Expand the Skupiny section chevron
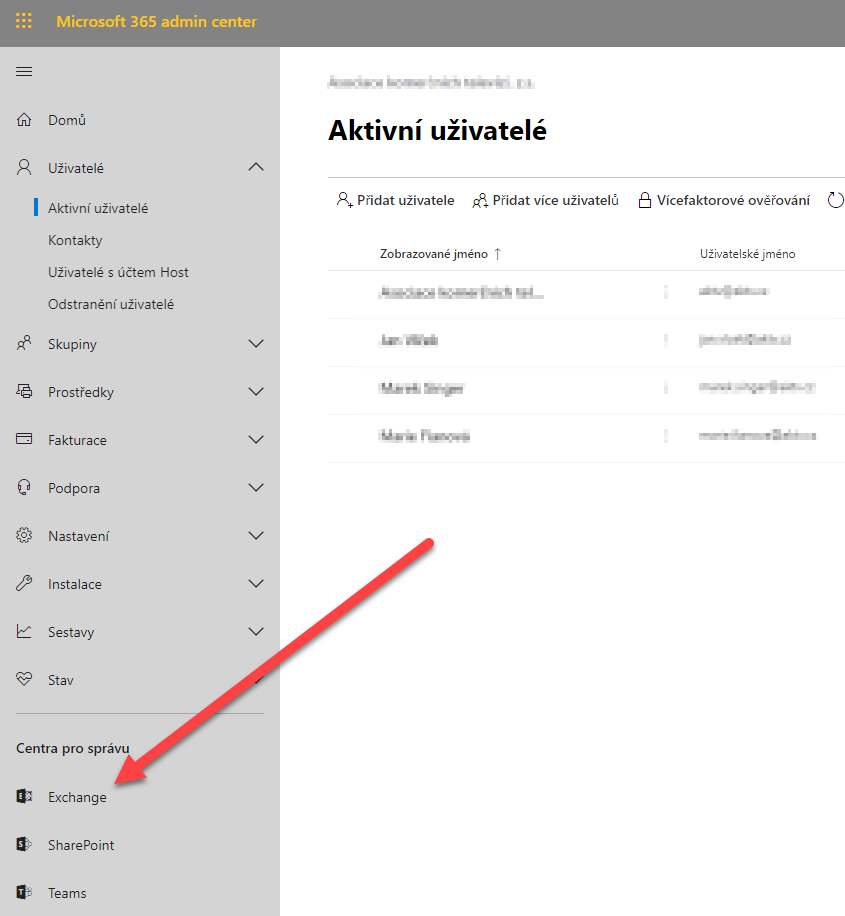 click(256, 344)
